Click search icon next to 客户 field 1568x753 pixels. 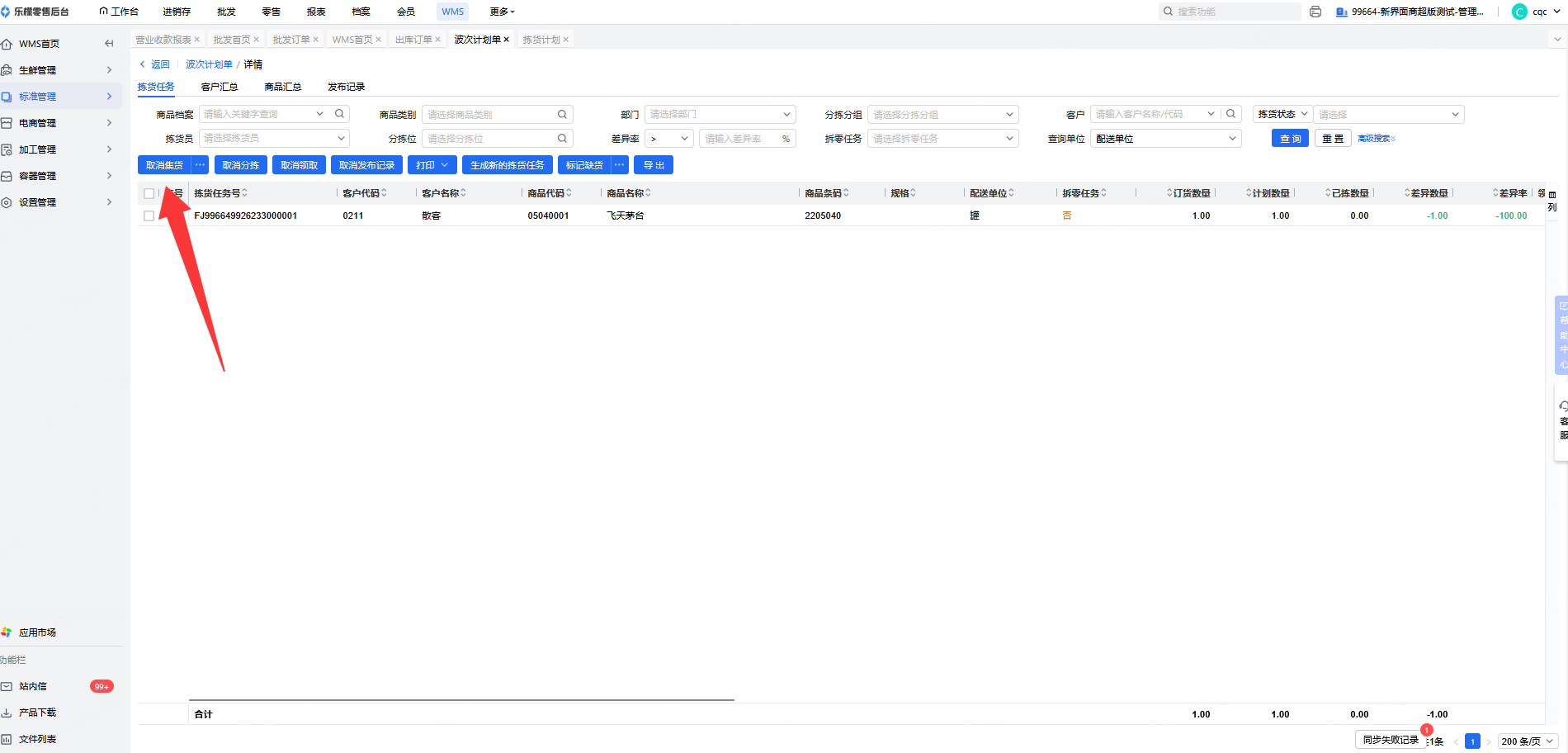point(1230,114)
